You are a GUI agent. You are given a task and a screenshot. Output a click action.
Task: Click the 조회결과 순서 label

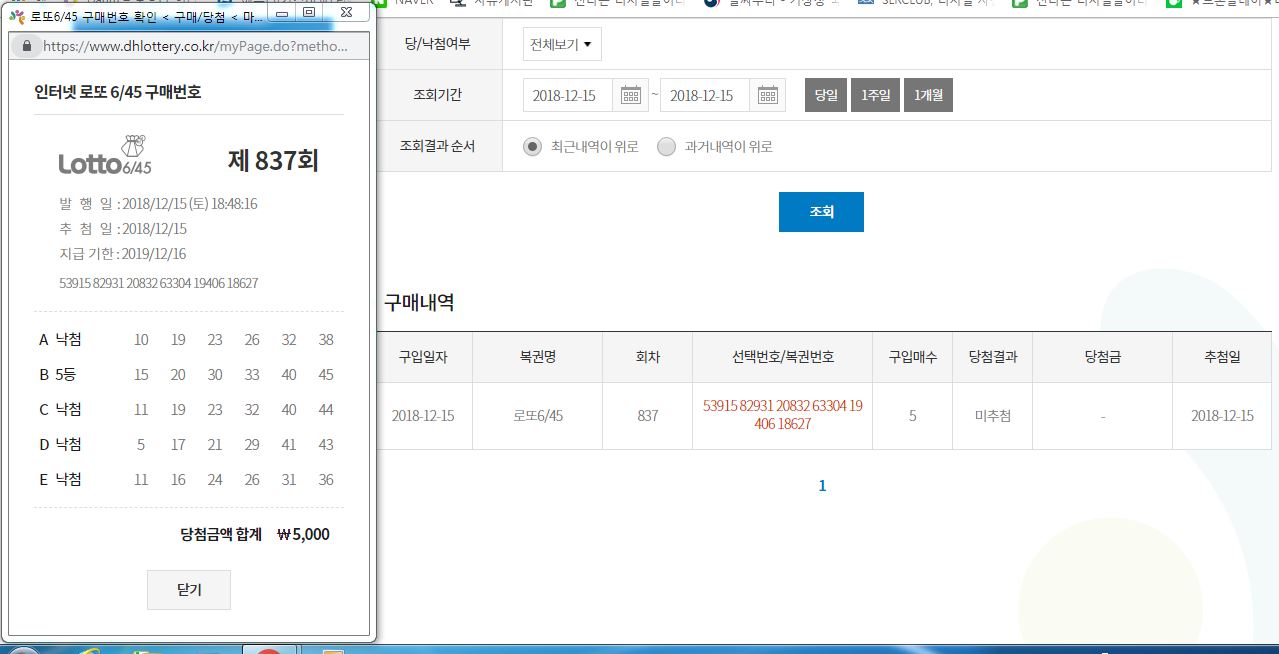pos(437,146)
